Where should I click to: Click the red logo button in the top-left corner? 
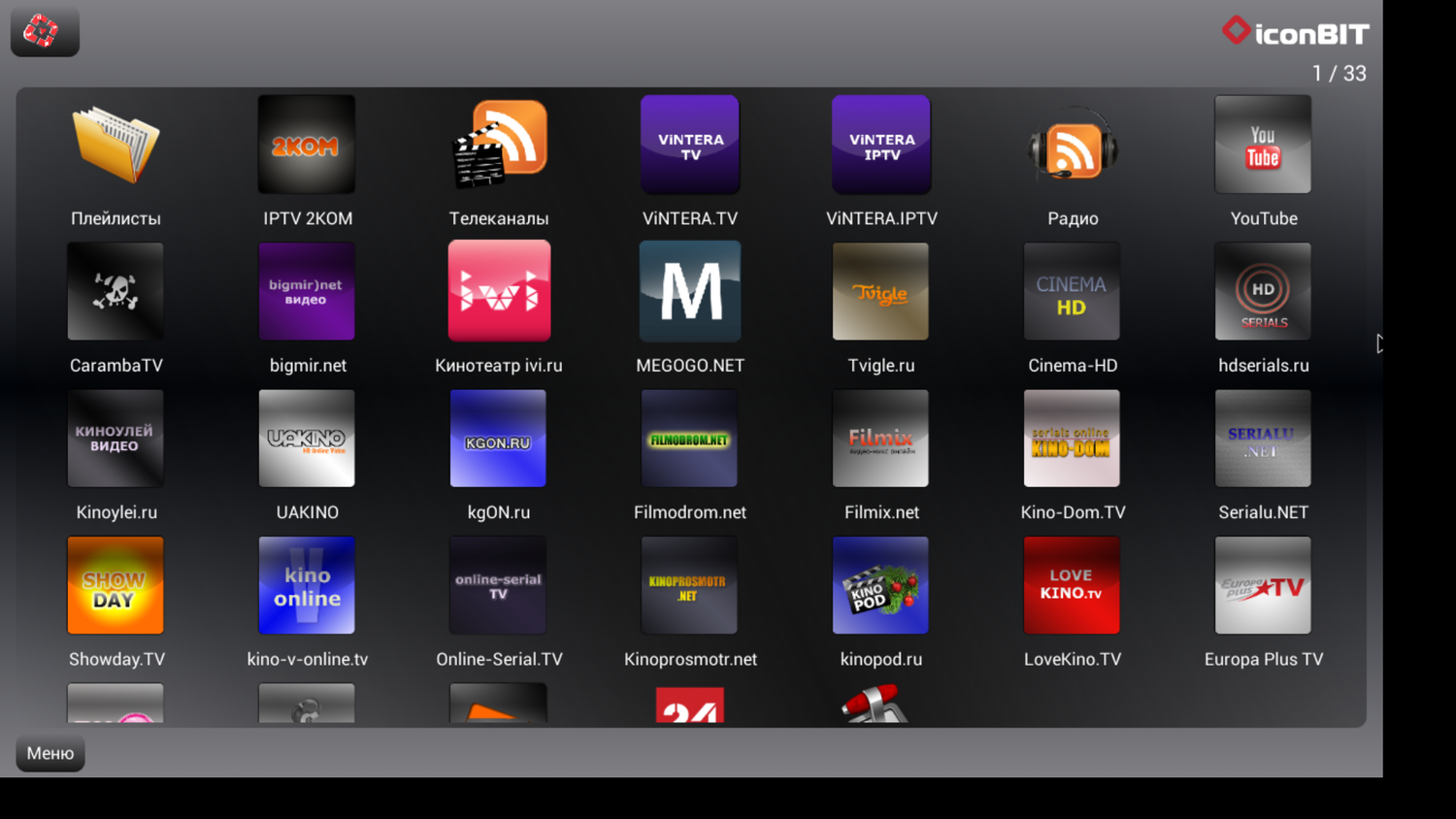45,31
